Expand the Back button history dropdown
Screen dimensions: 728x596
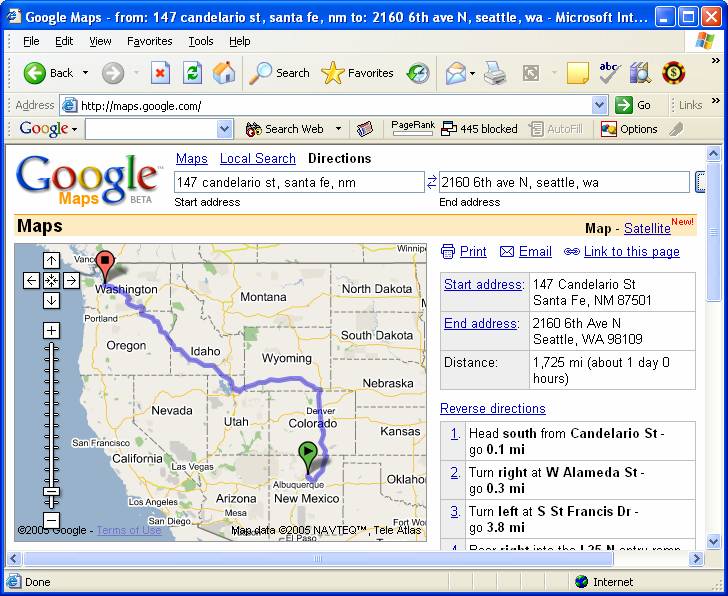(85, 73)
